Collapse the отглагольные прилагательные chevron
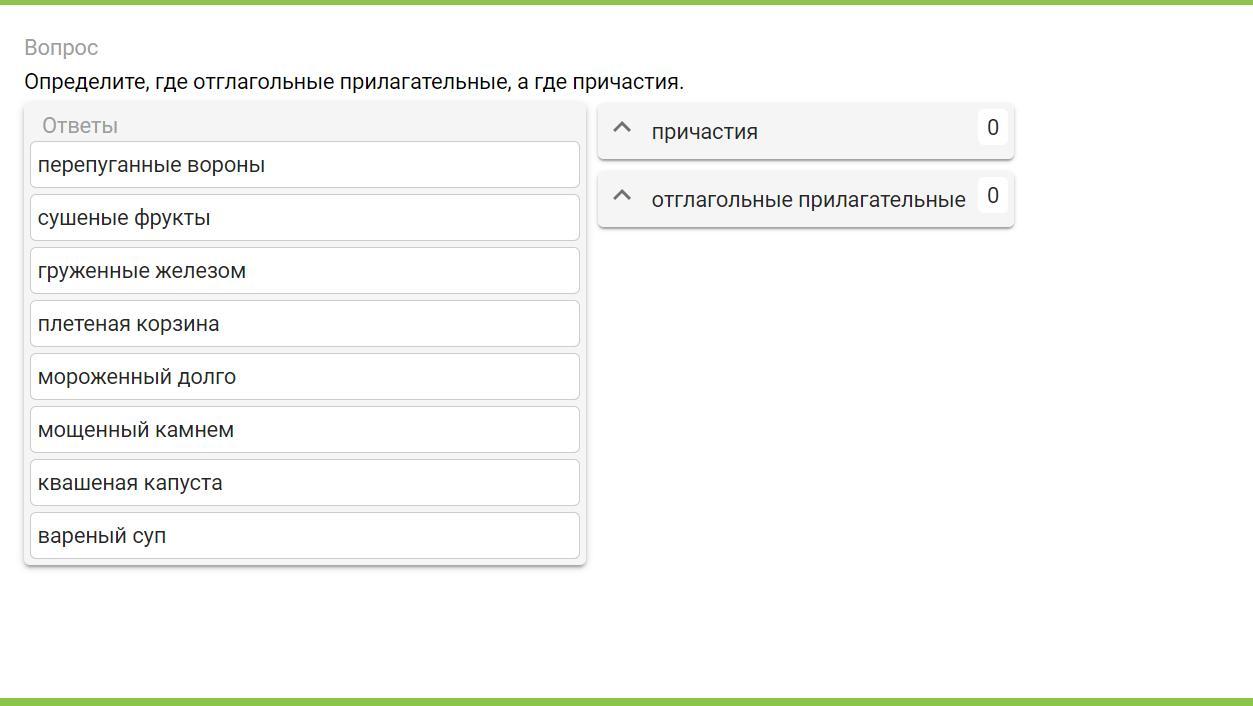The height and width of the screenshot is (706, 1253). [622, 196]
